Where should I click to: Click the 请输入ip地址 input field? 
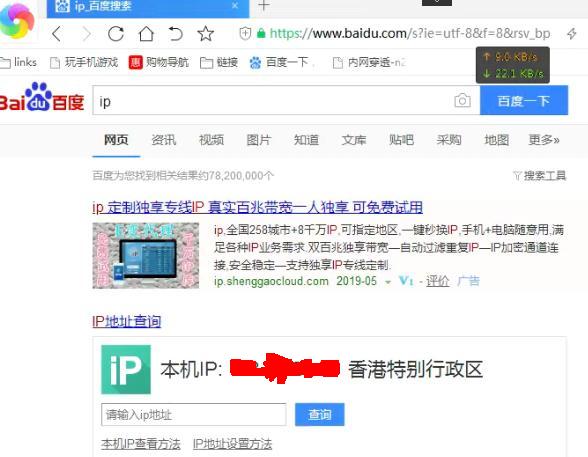click(194, 415)
